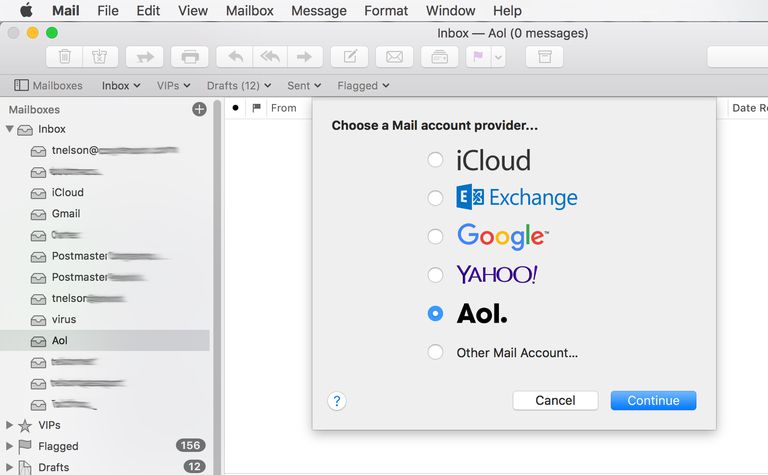Click the Flagged flag icon in sidebar
768x475 pixels.
(x=24, y=447)
